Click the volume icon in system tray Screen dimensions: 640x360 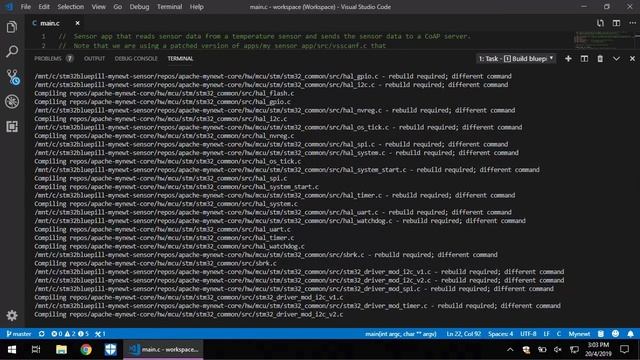[558, 349]
